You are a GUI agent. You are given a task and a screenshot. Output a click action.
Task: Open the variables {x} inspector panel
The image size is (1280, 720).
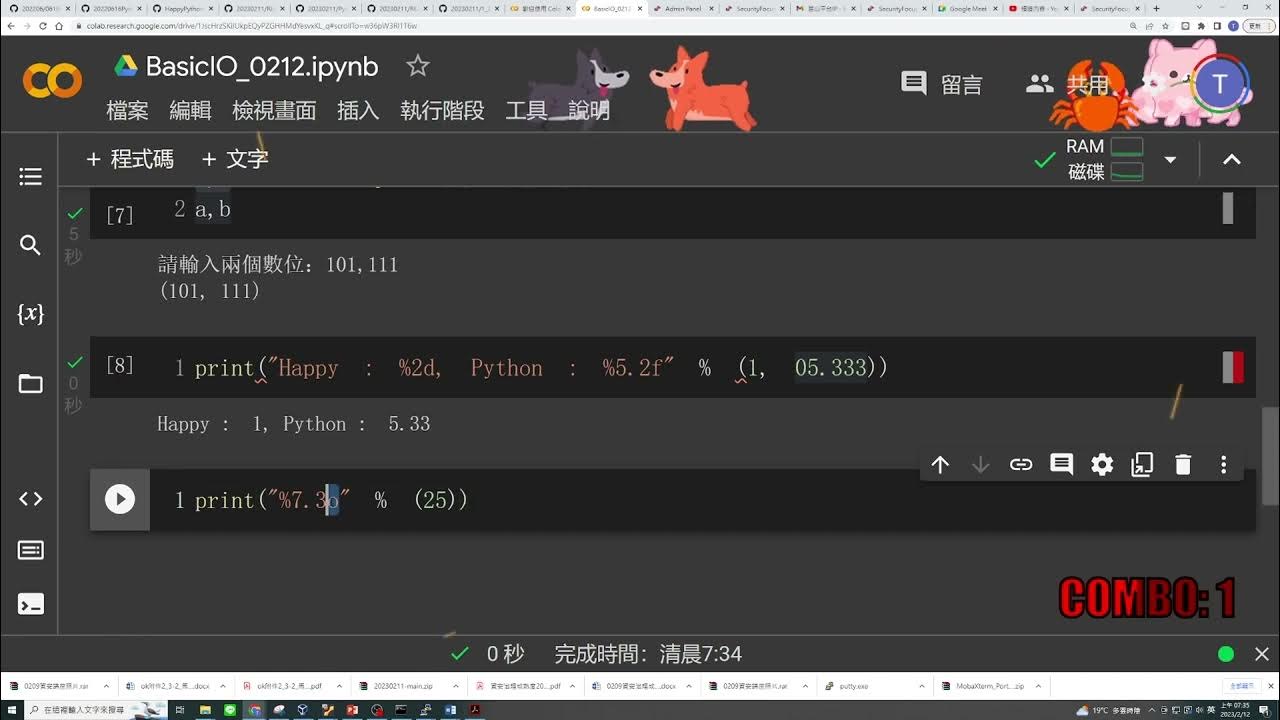coord(30,314)
